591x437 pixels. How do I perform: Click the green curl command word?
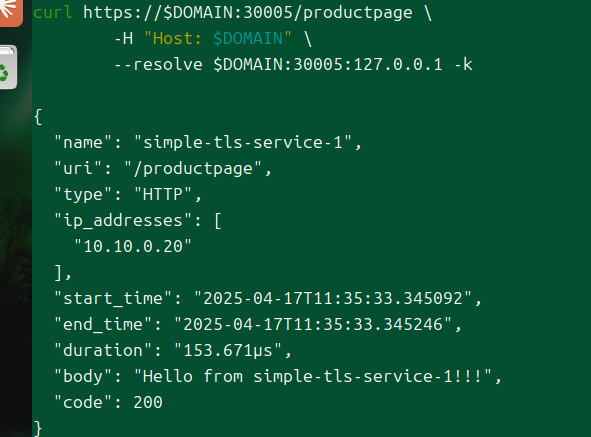pos(53,12)
